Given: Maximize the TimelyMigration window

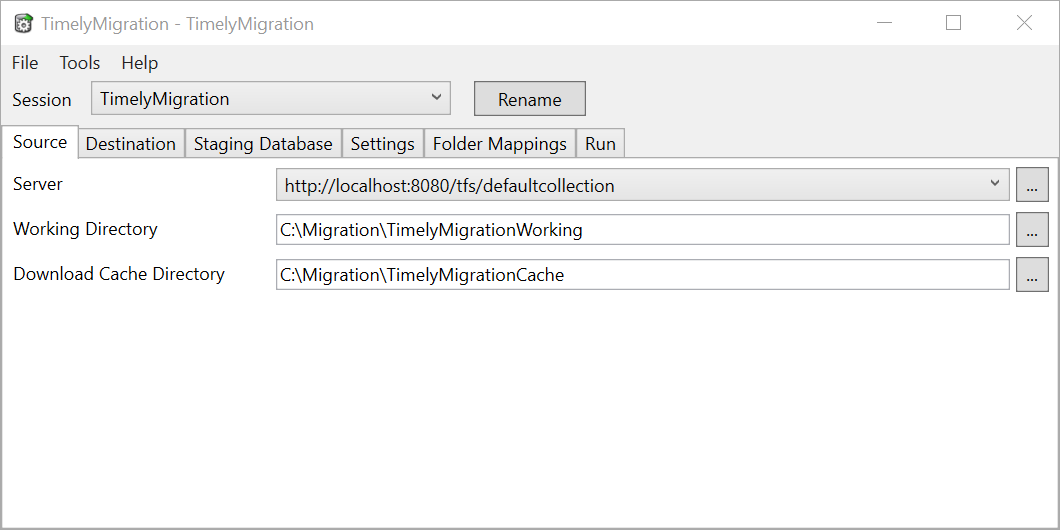Looking at the screenshot, I should (x=954, y=23).
